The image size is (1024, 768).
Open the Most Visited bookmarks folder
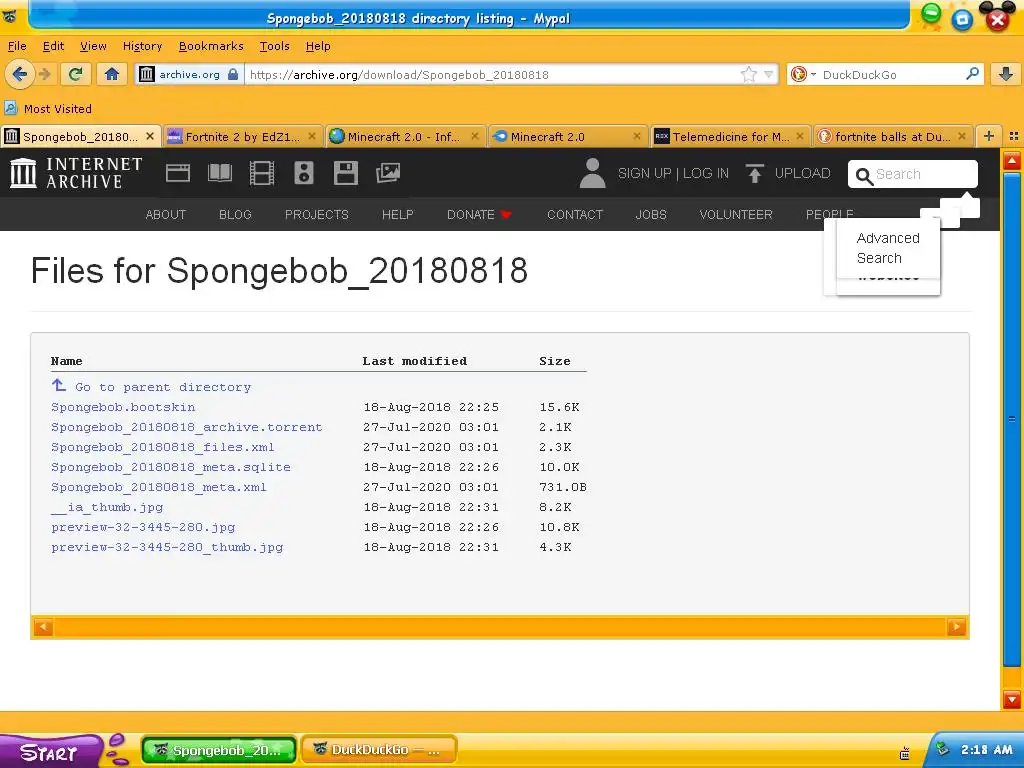click(x=48, y=108)
